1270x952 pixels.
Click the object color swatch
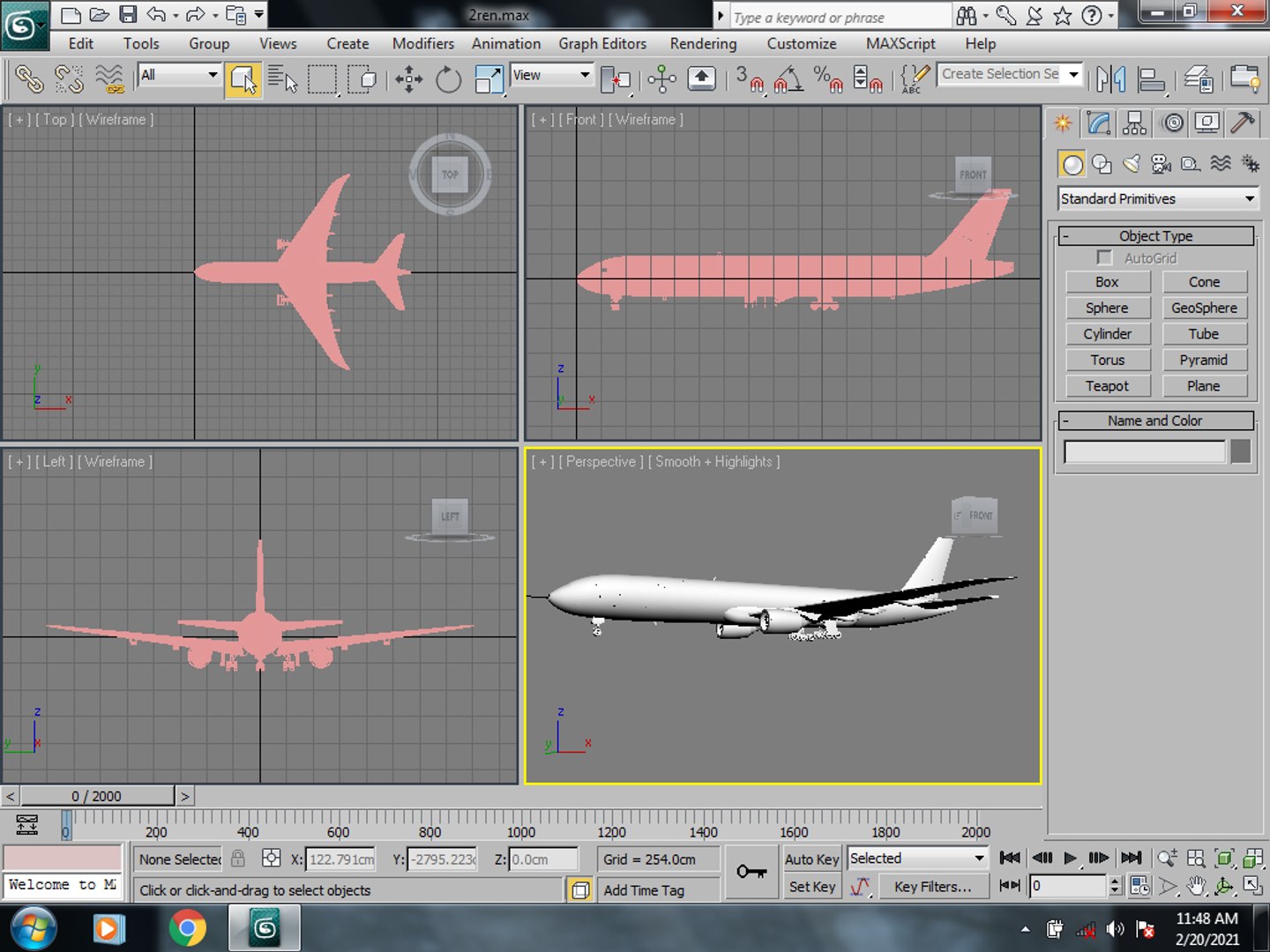1241,451
